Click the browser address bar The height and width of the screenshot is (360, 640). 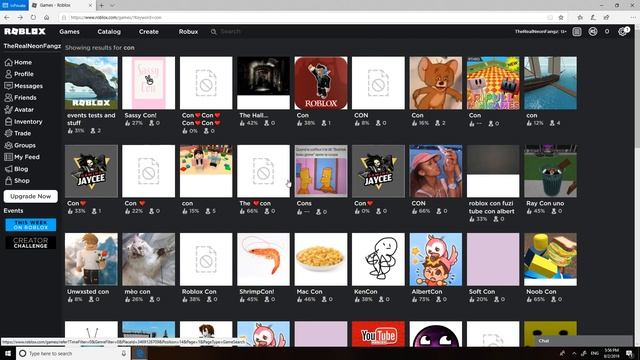(x=306, y=18)
